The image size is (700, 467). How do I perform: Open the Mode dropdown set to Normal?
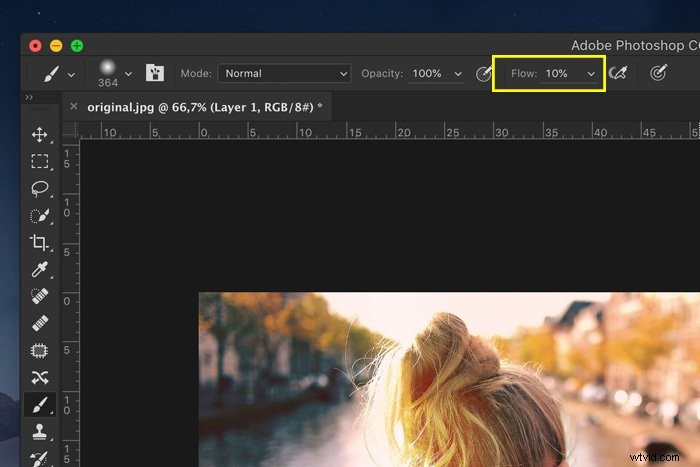click(x=284, y=73)
